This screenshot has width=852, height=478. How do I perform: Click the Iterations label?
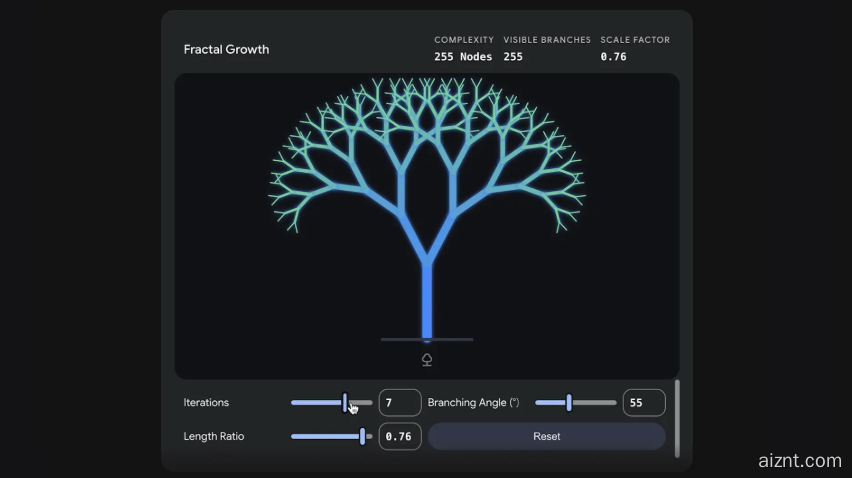coord(206,403)
